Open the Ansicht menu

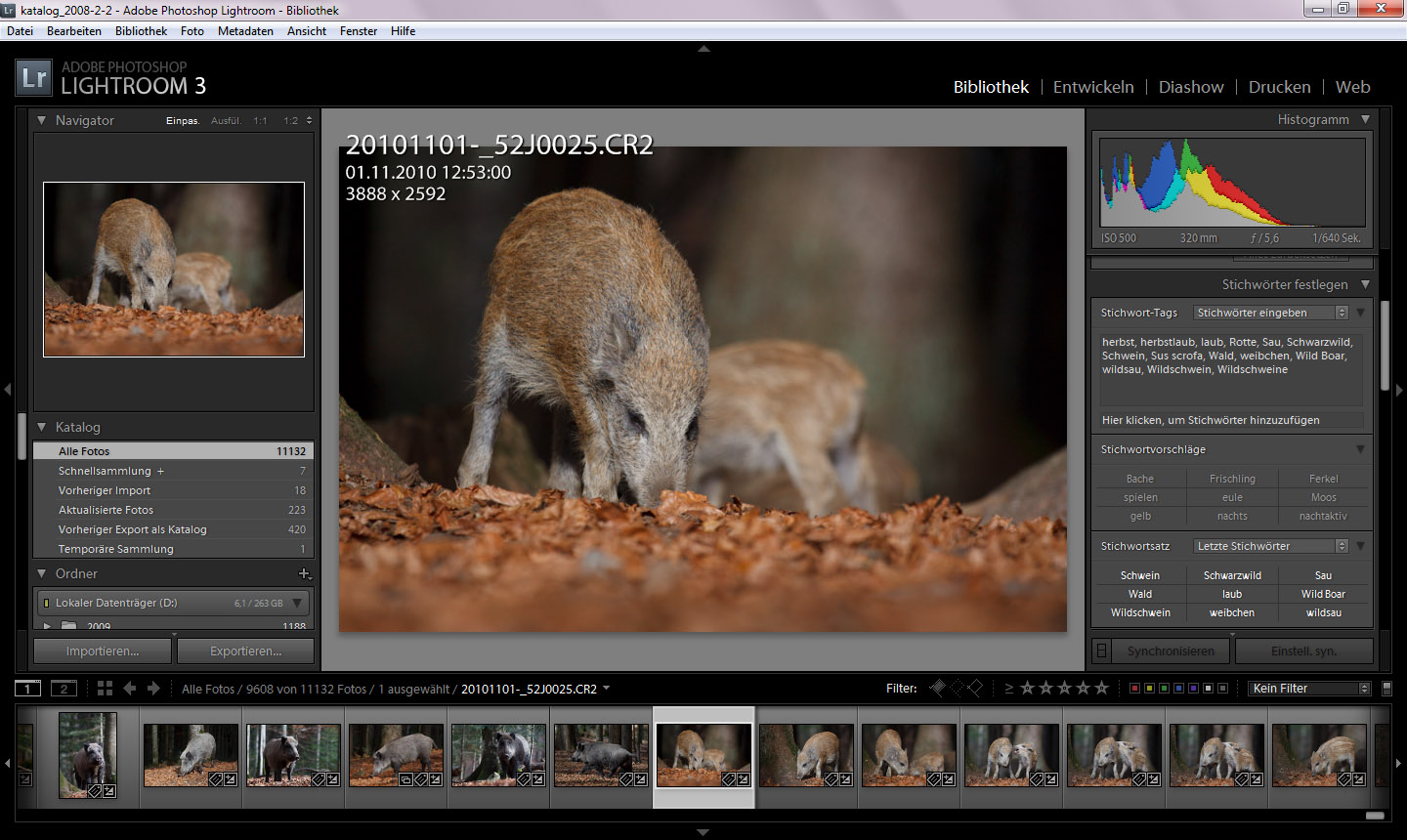click(x=307, y=31)
